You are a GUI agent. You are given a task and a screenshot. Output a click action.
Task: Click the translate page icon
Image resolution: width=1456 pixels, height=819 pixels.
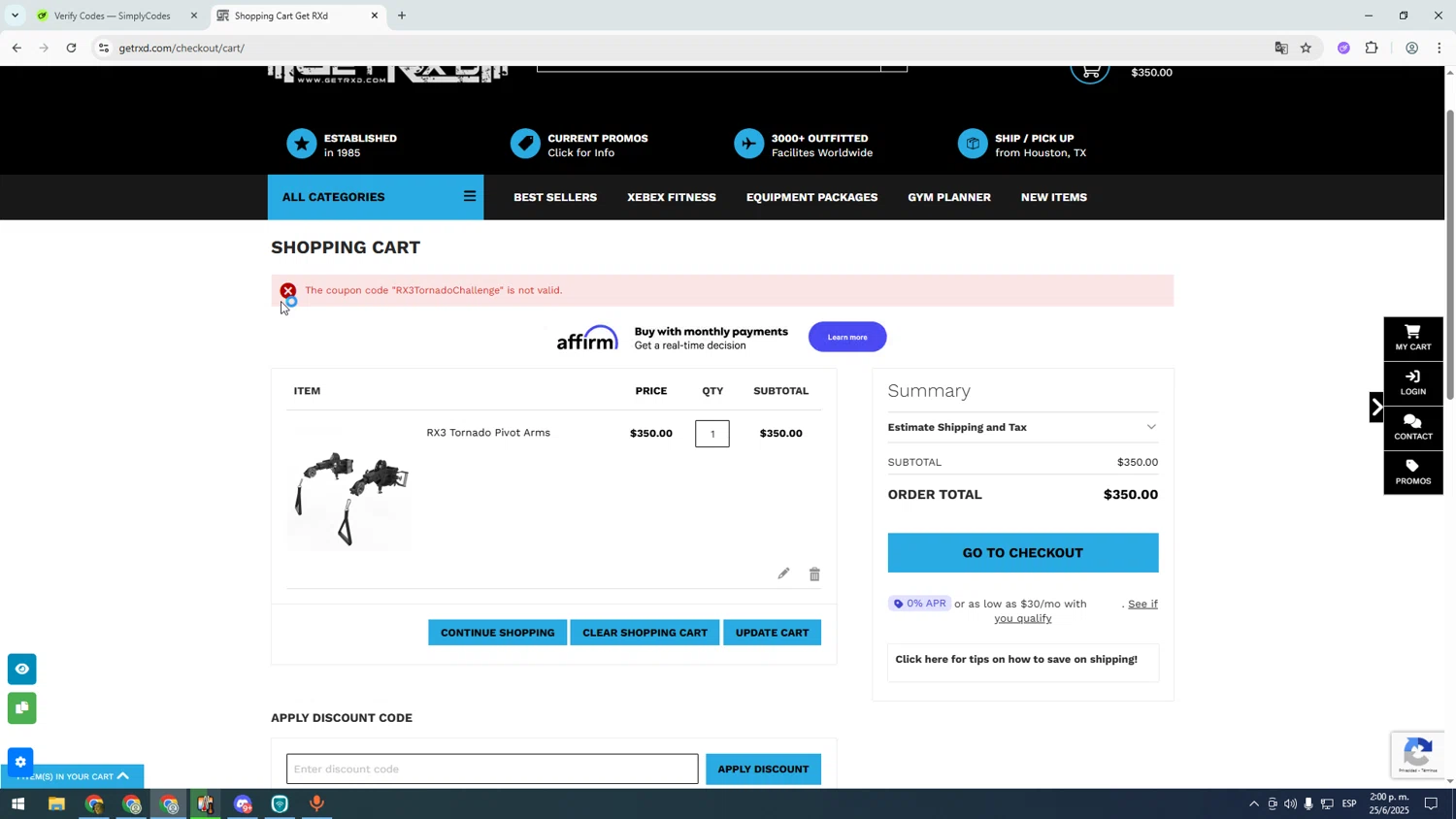coord(1281,48)
